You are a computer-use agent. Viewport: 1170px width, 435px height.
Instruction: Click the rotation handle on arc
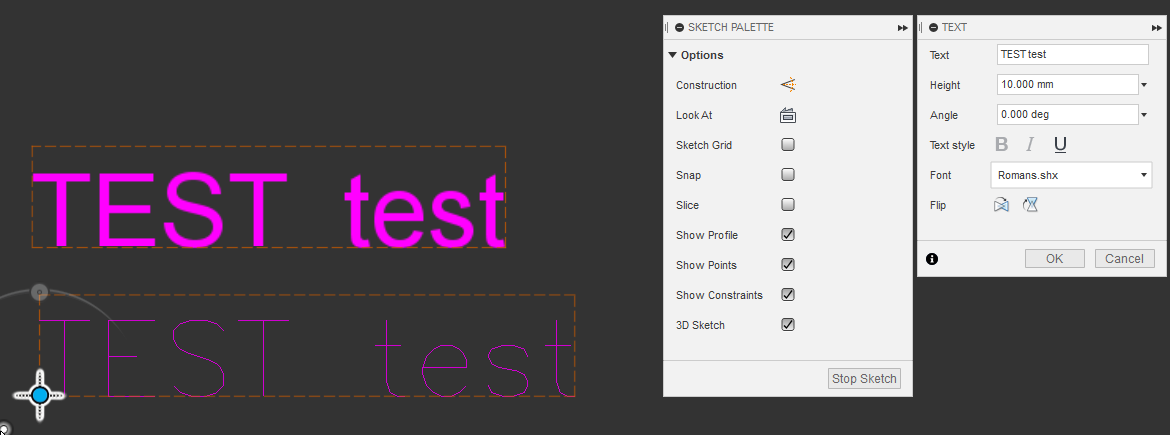pos(40,292)
